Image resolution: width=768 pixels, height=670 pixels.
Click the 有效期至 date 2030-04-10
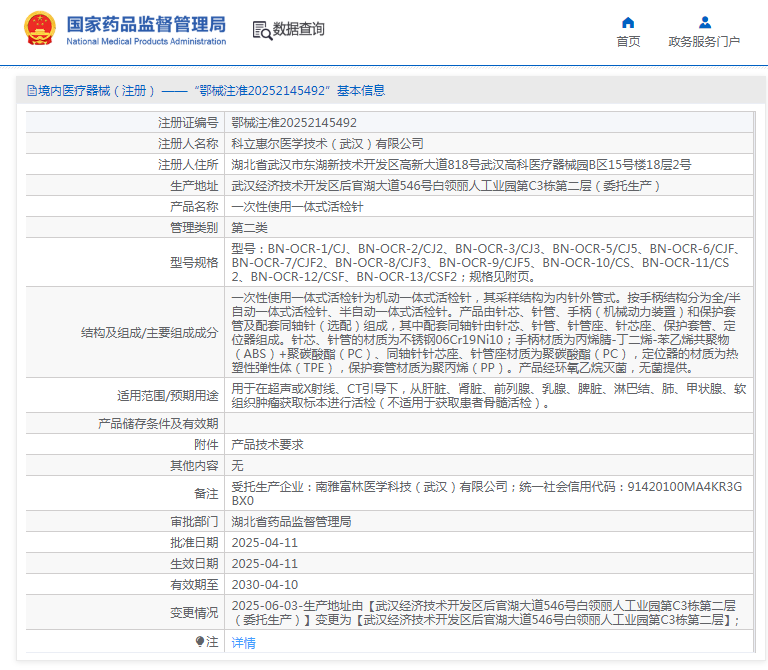265,584
